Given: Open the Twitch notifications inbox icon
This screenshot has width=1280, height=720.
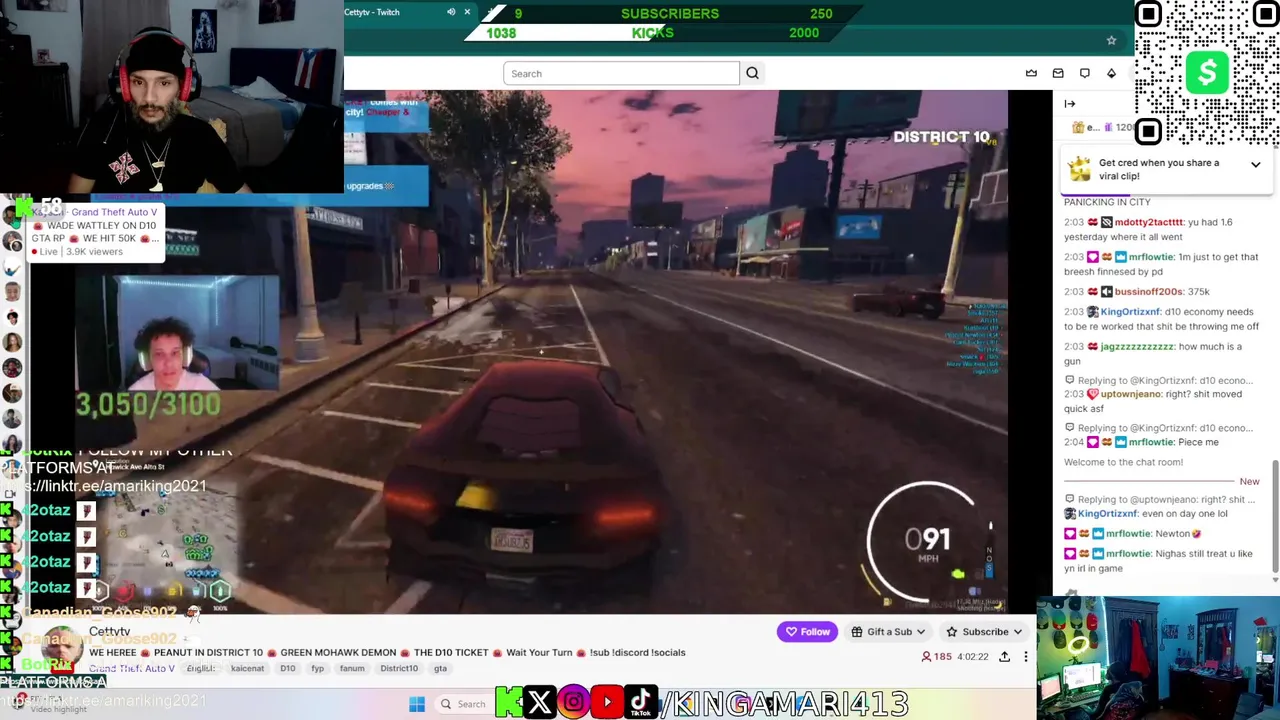Looking at the screenshot, I should 1058,73.
